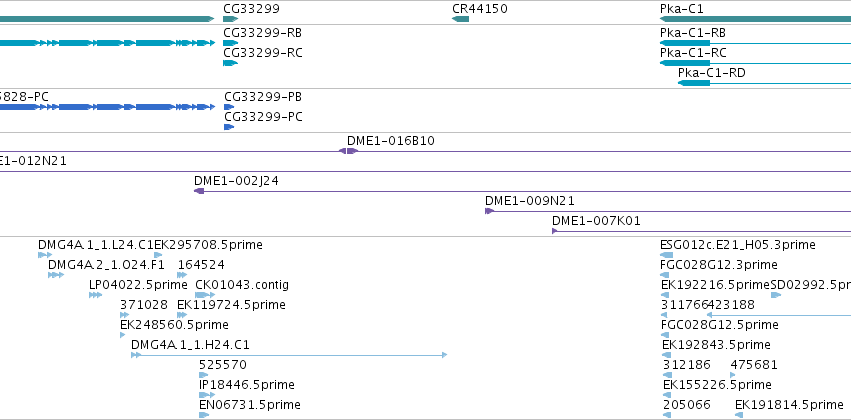
Task: Click the FGC028G12.3prime EST glyph
Action: [664, 275]
